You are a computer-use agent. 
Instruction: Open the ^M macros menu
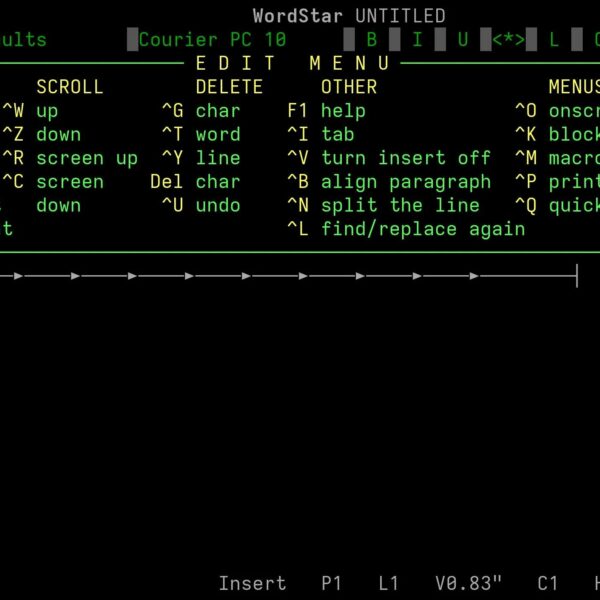[x=558, y=158]
